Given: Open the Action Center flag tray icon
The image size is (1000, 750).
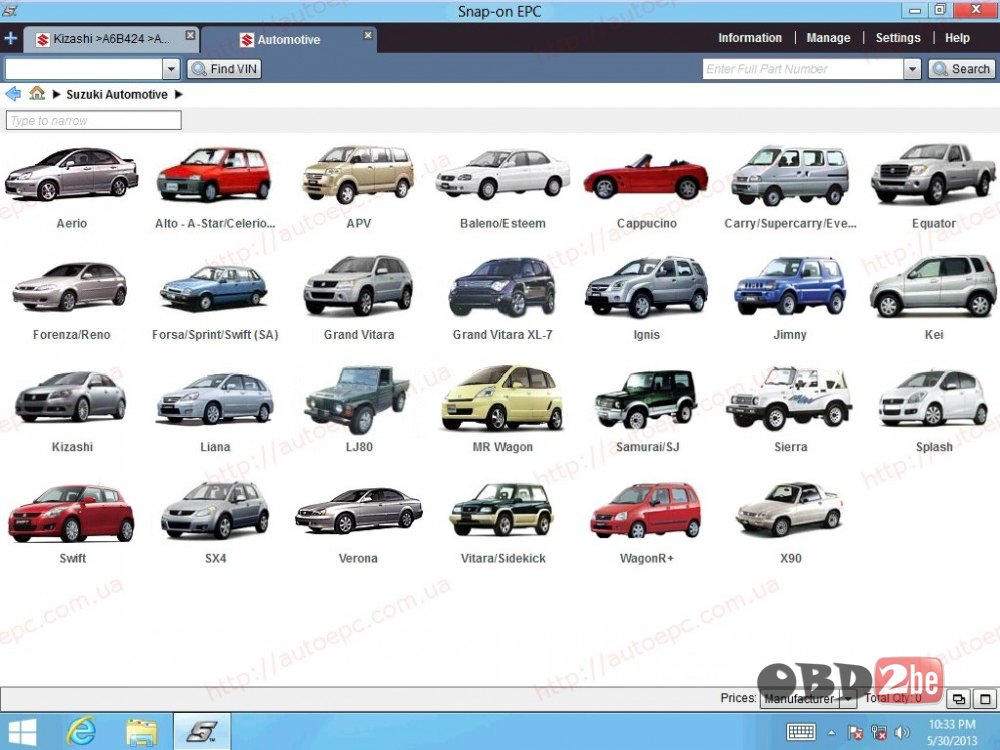Looking at the screenshot, I should coord(855,732).
